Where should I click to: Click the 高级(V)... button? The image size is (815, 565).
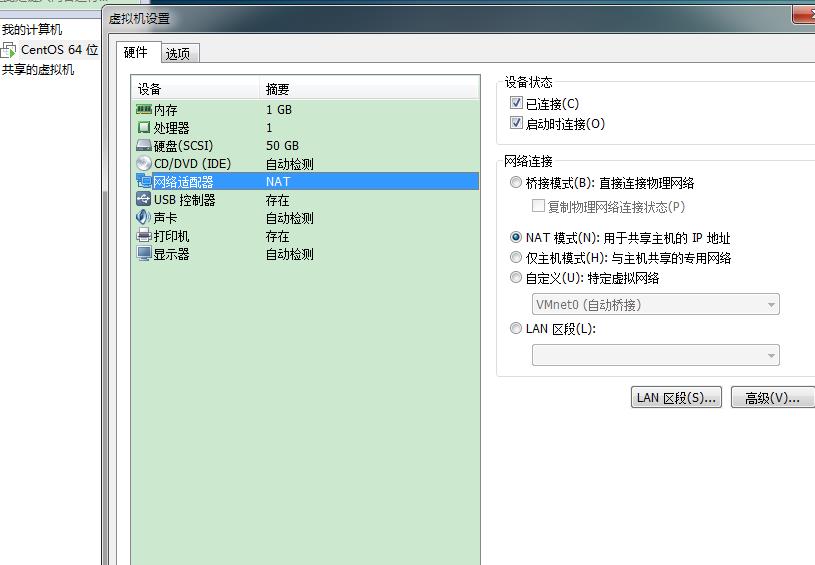coord(772,398)
